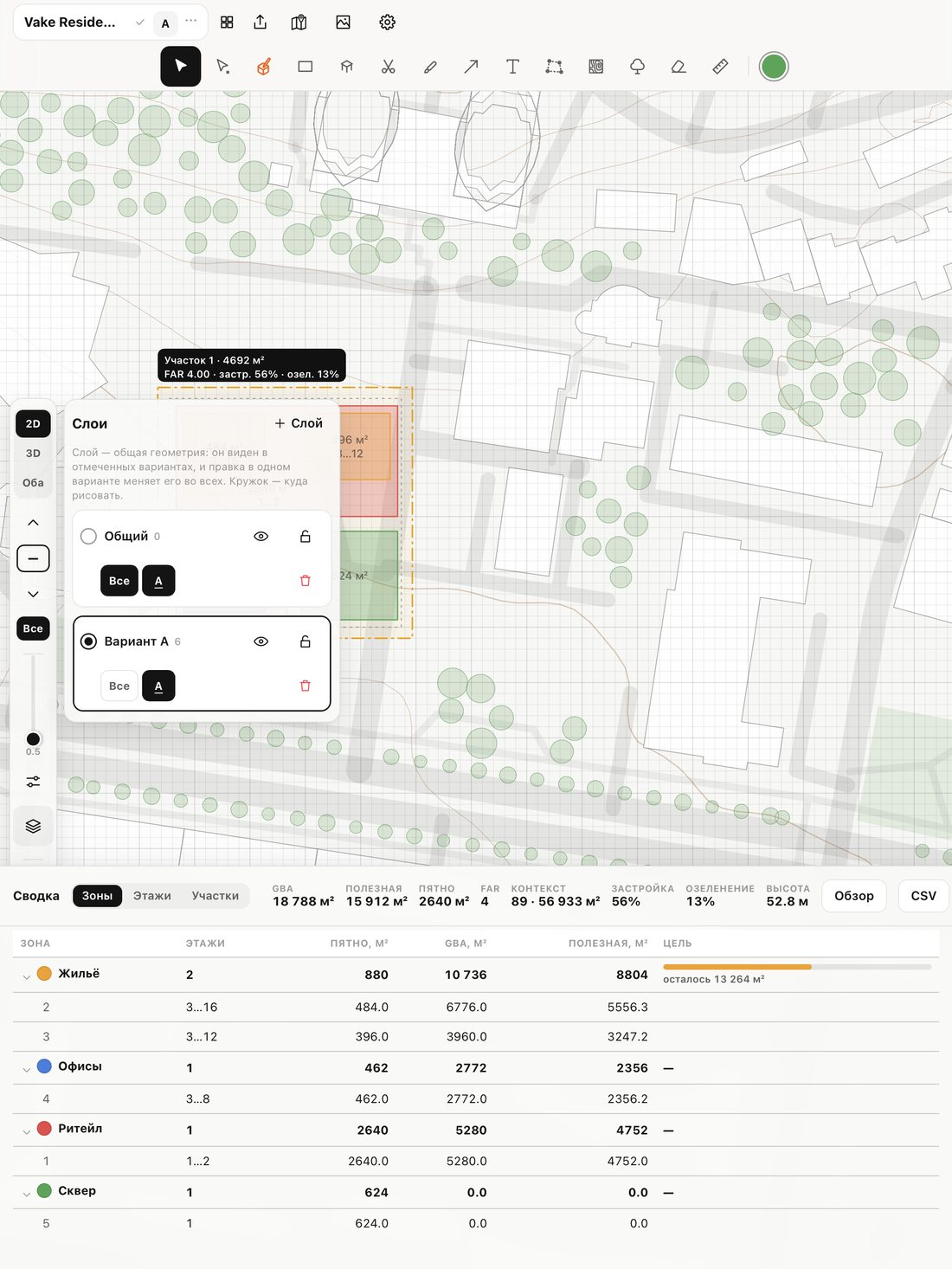Pick the orange paint bucket tool
Image resolution: width=952 pixels, height=1269 pixels.
tap(264, 67)
